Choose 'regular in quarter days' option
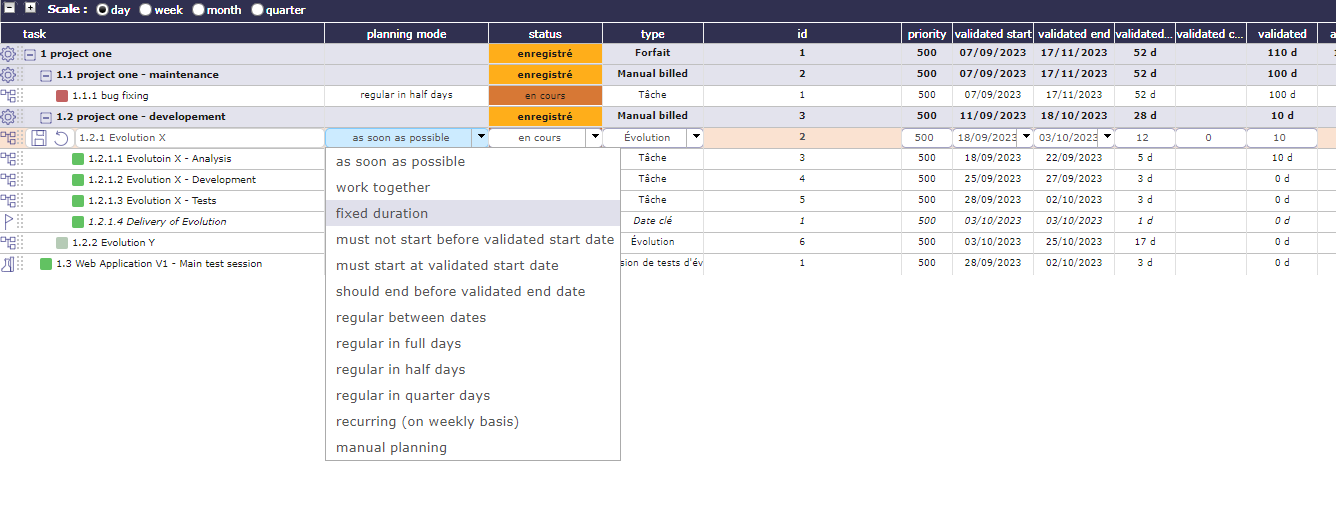Viewport: 1336px width, 506px height. (473, 395)
